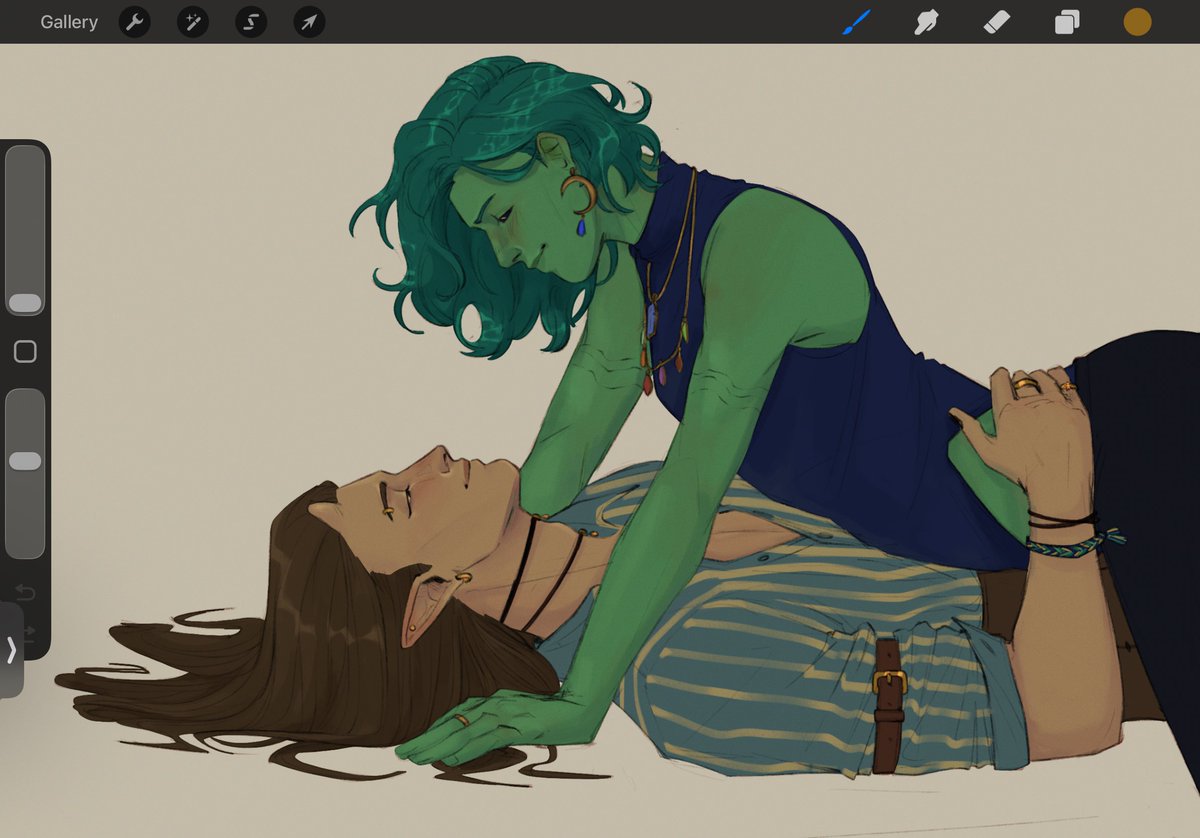Tap the Undo arrow
Image resolution: width=1200 pixels, height=838 pixels.
[25, 592]
